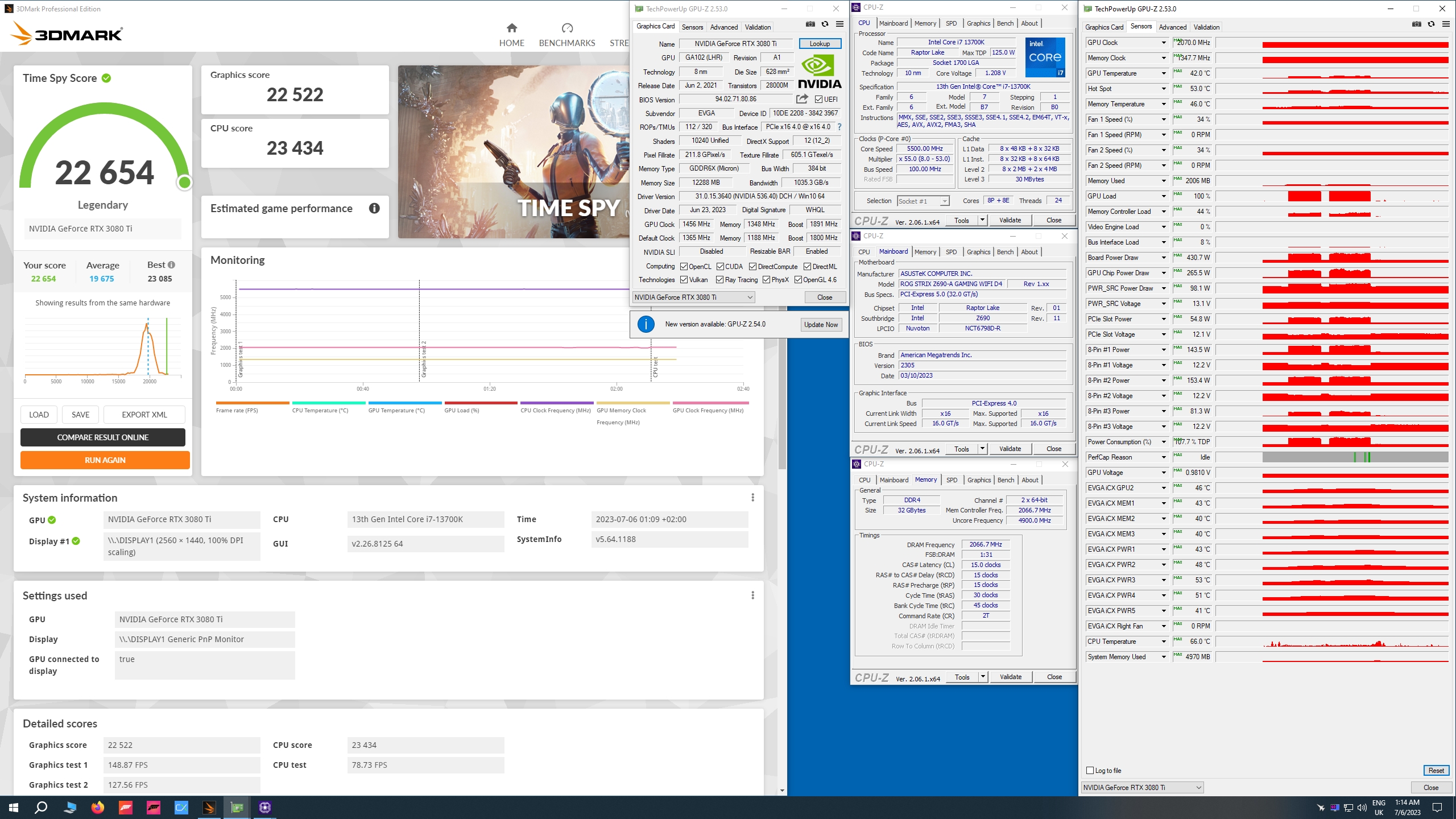The image size is (1456, 819).
Task: Open GPU selector dropdown in GPU-Z Sensors window
Action: (1142, 787)
